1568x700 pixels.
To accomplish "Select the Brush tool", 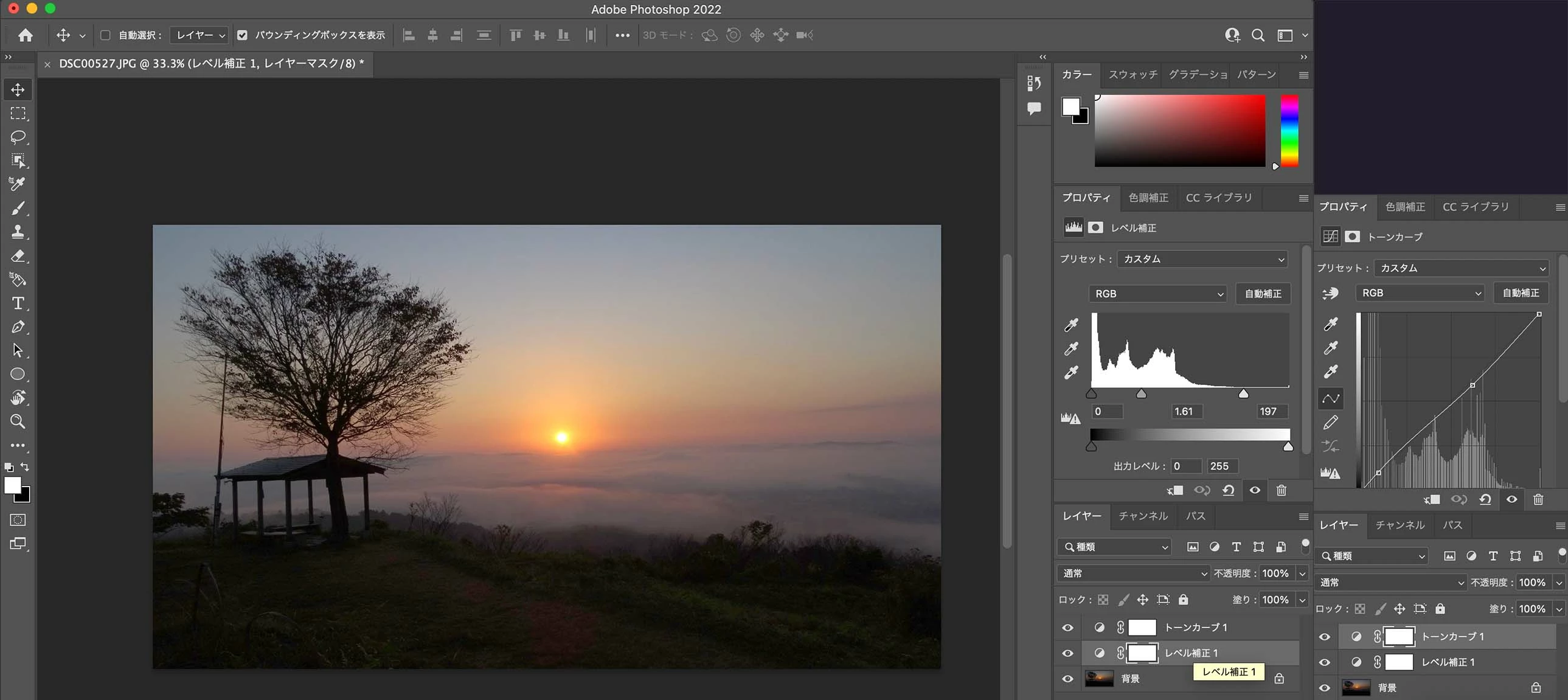I will (18, 208).
